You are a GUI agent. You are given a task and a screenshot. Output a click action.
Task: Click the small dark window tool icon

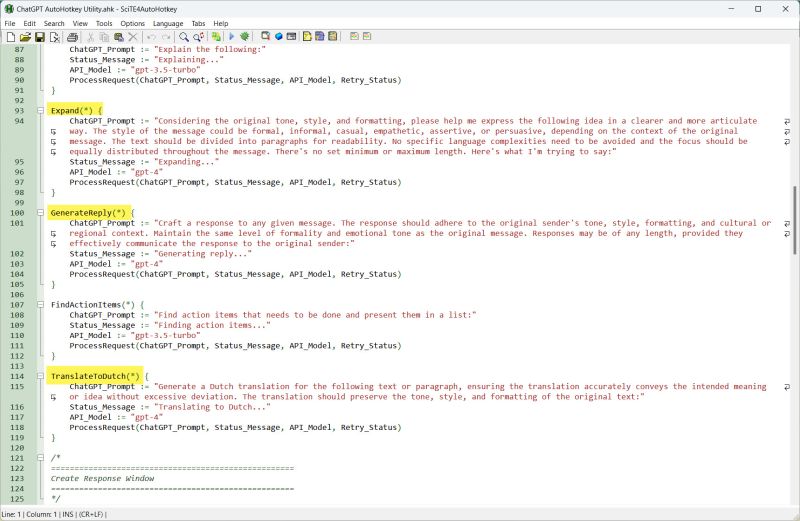point(291,36)
